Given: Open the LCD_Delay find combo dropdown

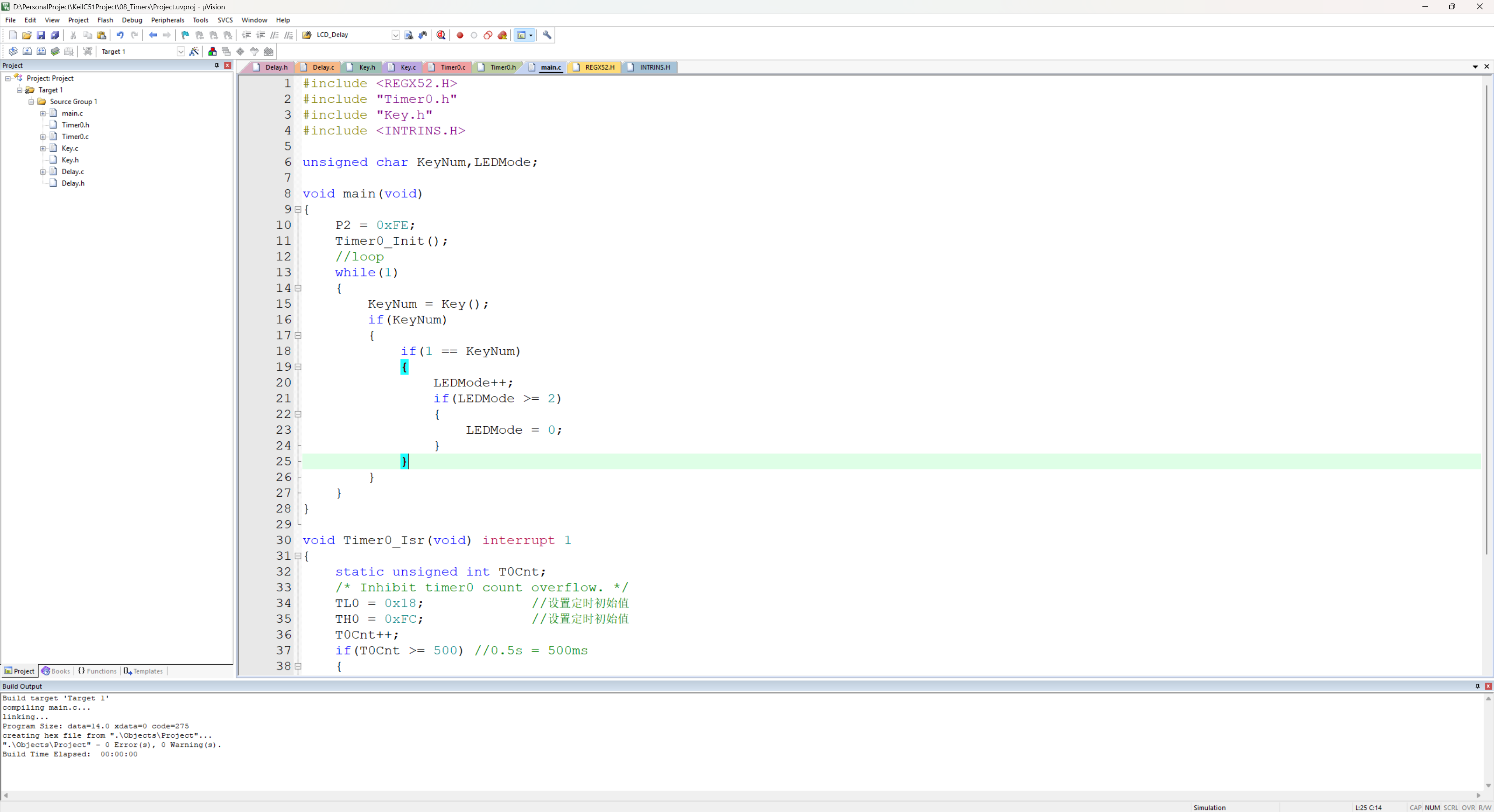Looking at the screenshot, I should pyautogui.click(x=396, y=35).
